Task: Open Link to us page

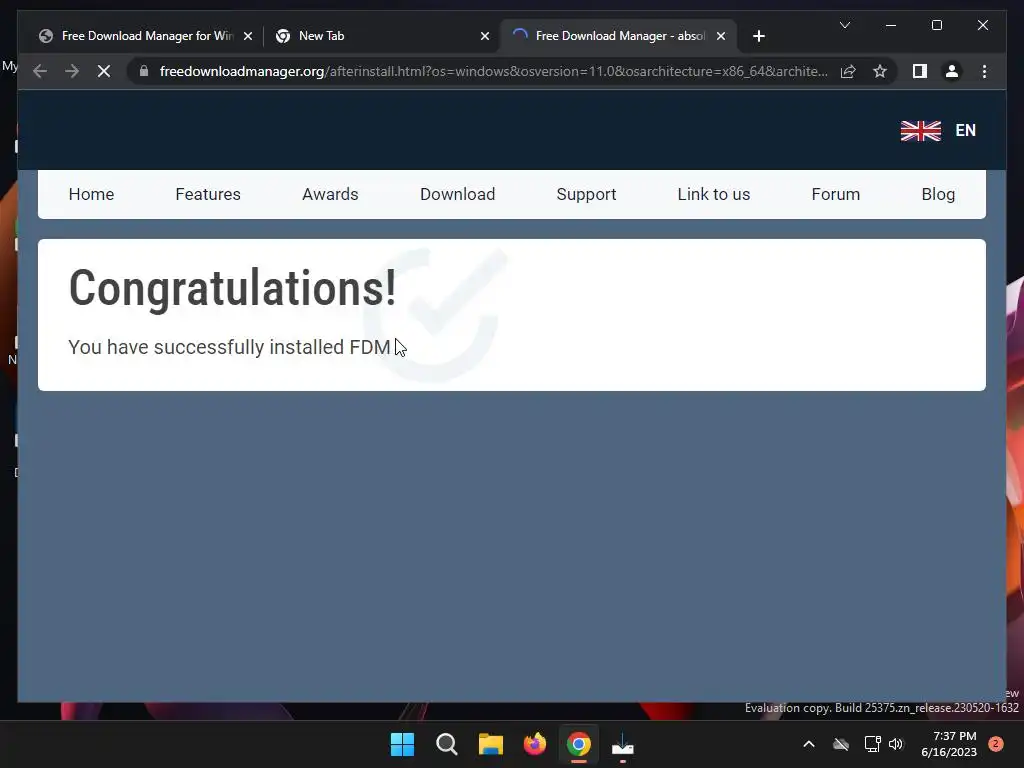Action: [713, 194]
